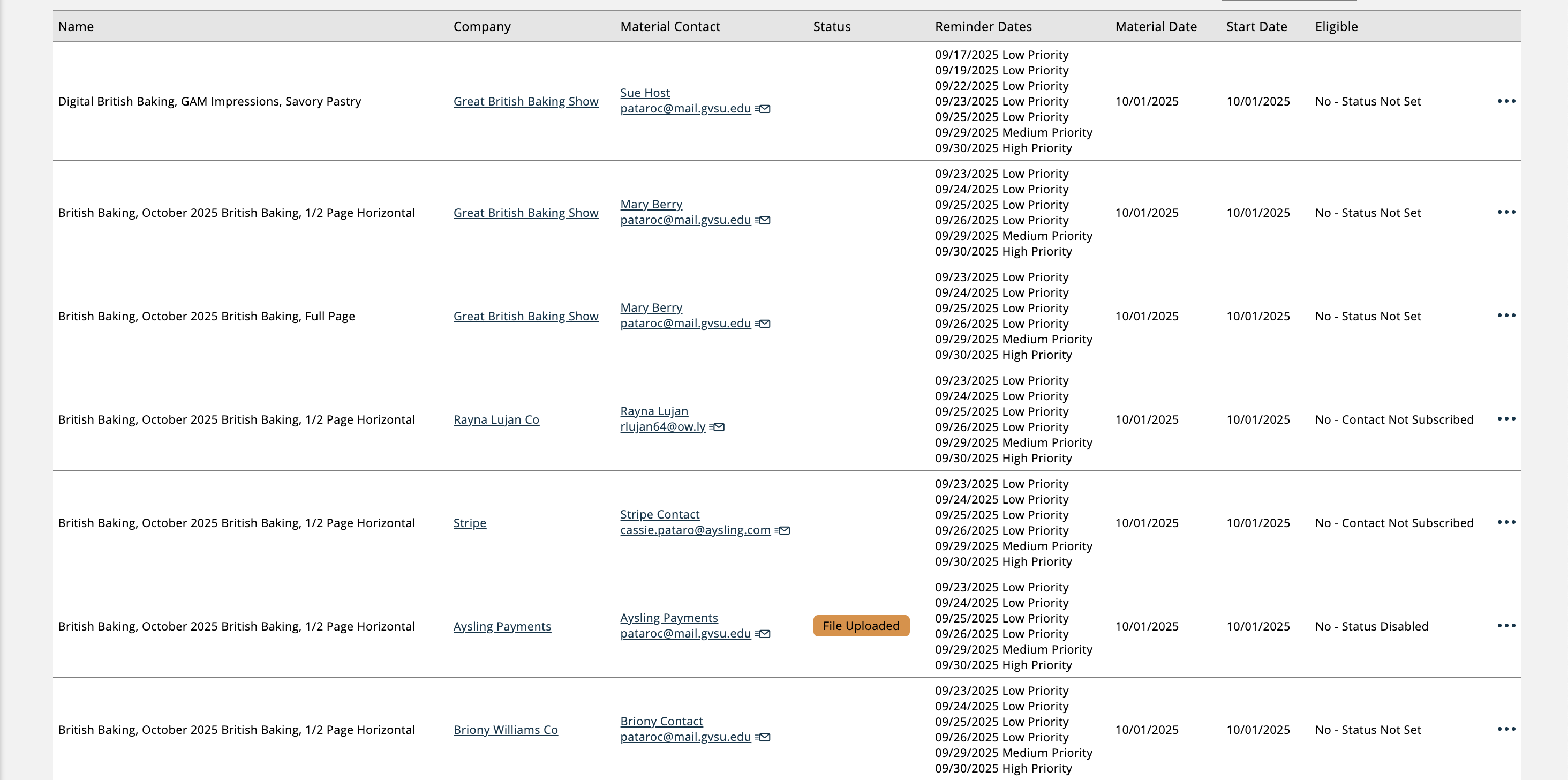Image resolution: width=1568 pixels, height=780 pixels.
Task: Open three-dot menu for Rayna Lujan Co row
Action: 1506,419
